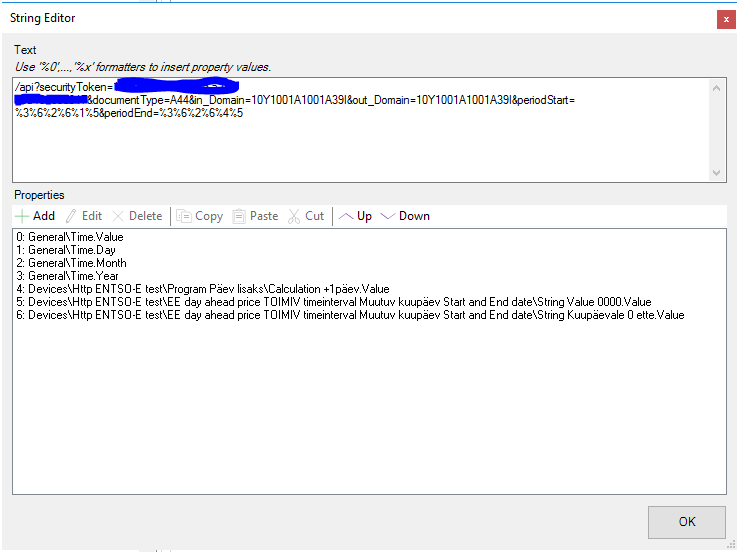Move property down with Down arrow
This screenshot has height=552, width=737.
388,216
